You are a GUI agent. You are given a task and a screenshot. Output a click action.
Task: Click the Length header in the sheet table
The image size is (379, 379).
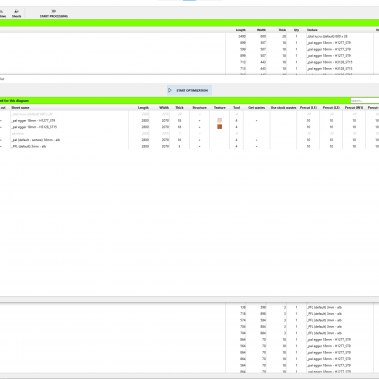[143, 108]
